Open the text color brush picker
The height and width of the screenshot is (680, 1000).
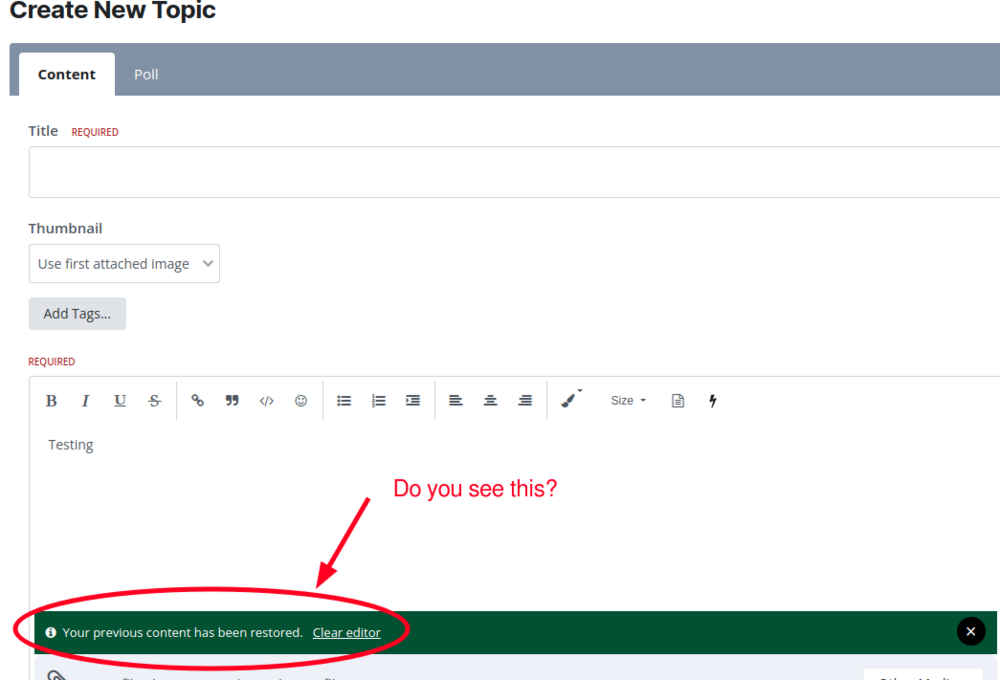pyautogui.click(x=570, y=400)
